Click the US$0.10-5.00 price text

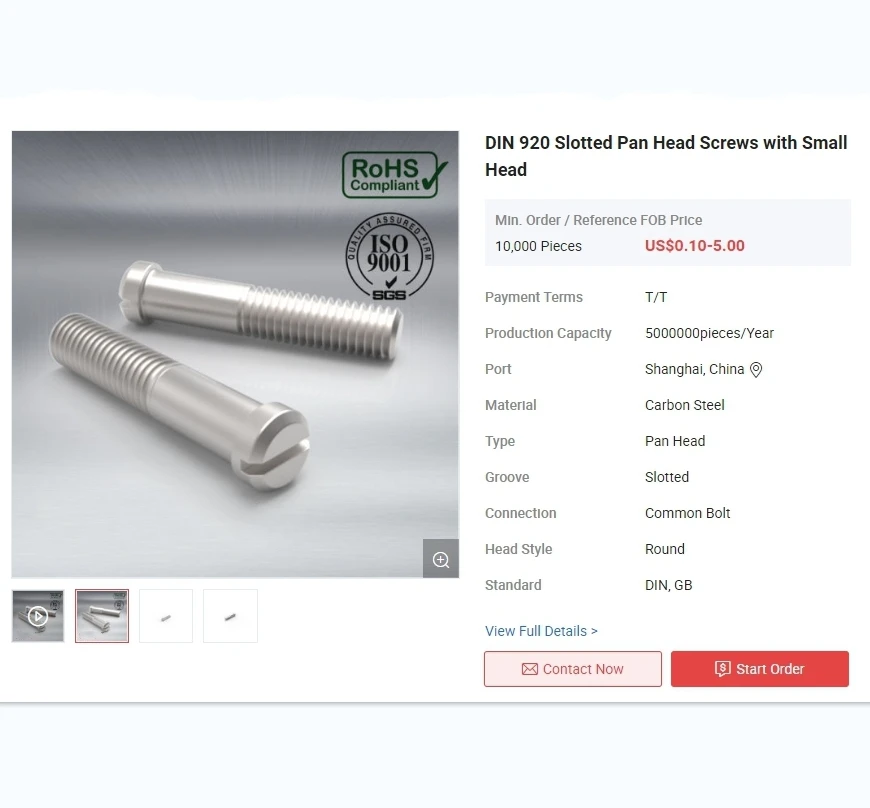coord(695,246)
